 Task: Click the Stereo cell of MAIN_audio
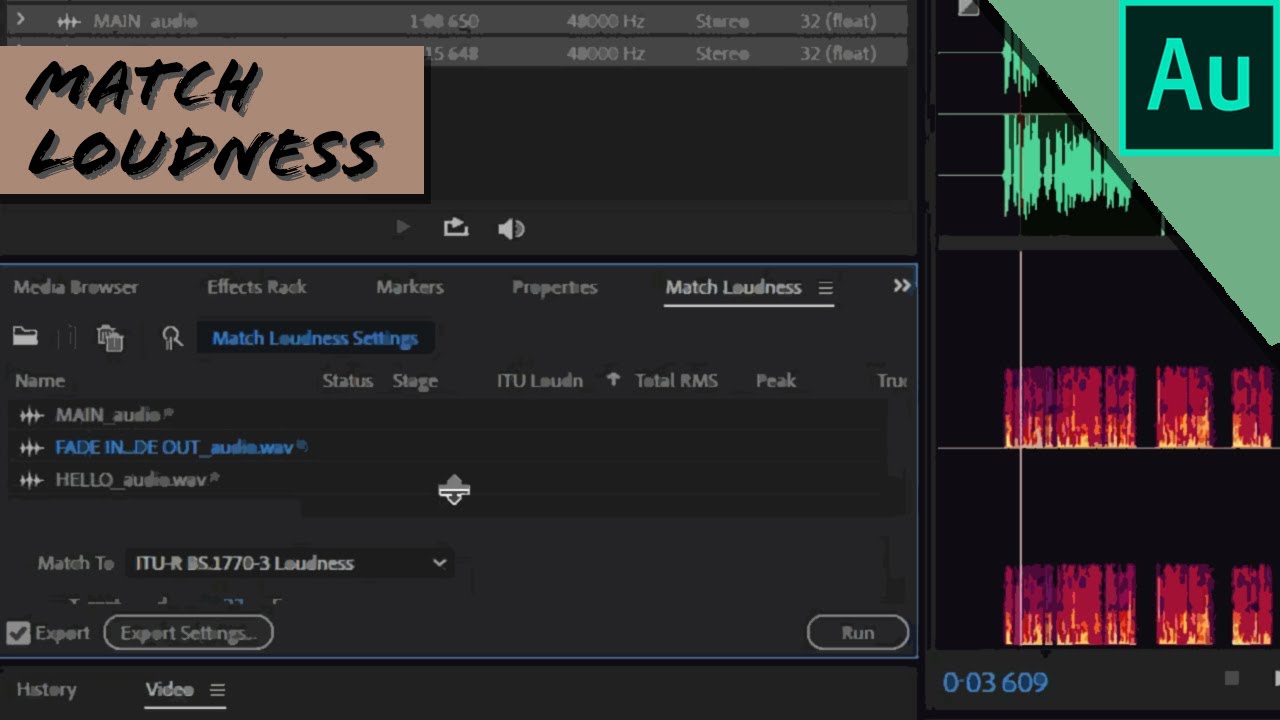[722, 21]
